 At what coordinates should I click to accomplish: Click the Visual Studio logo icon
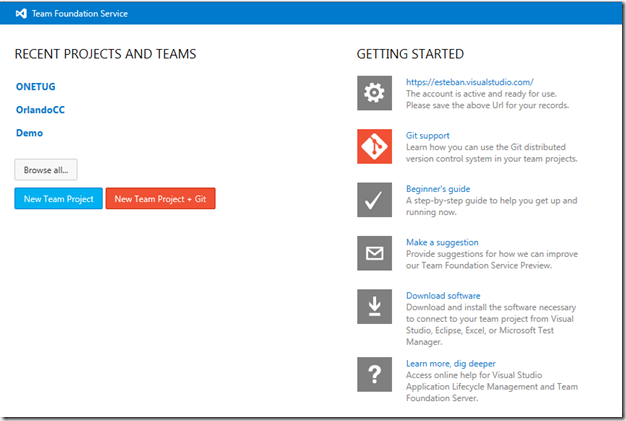[x=20, y=14]
